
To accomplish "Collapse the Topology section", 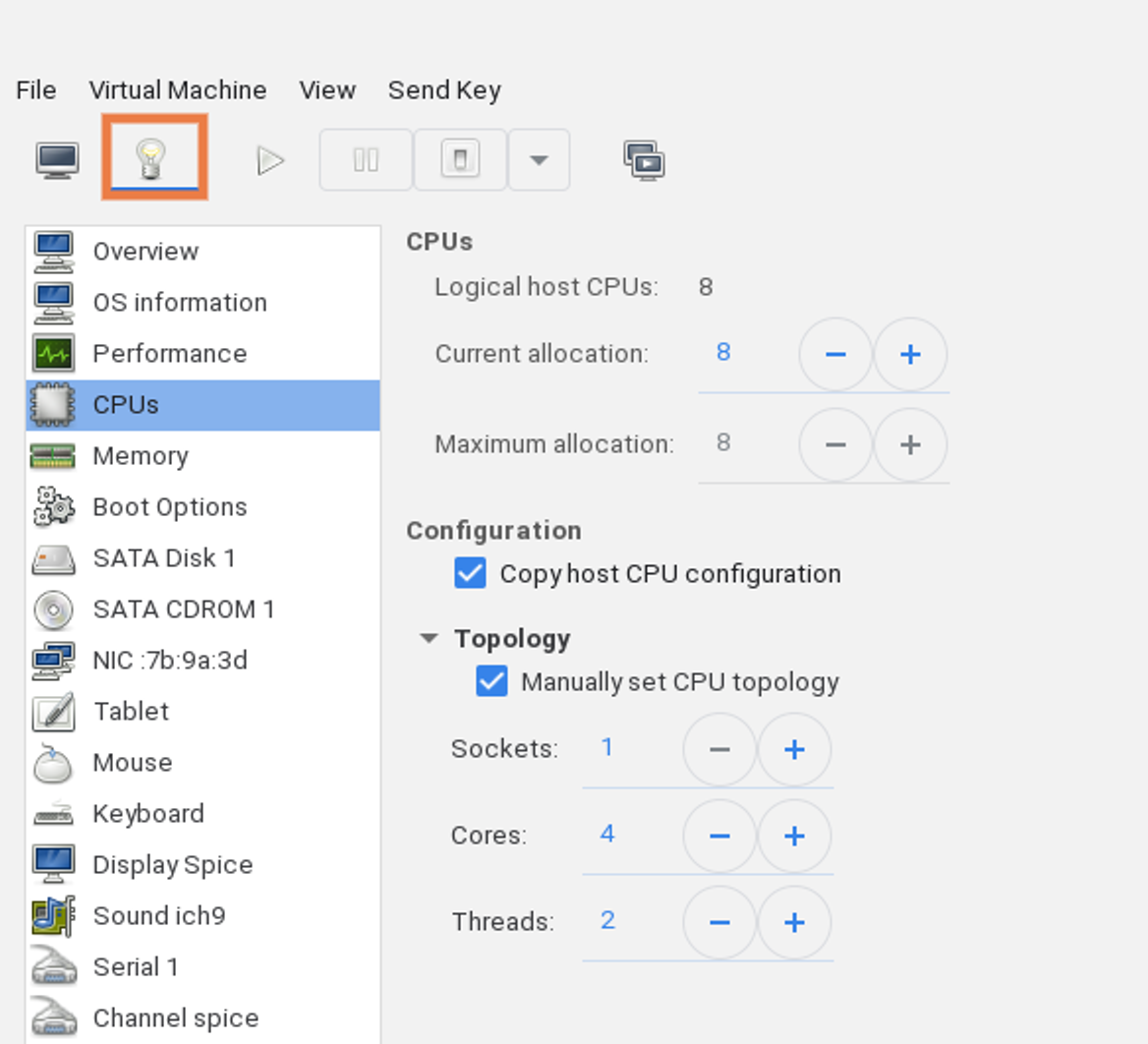I will point(430,638).
